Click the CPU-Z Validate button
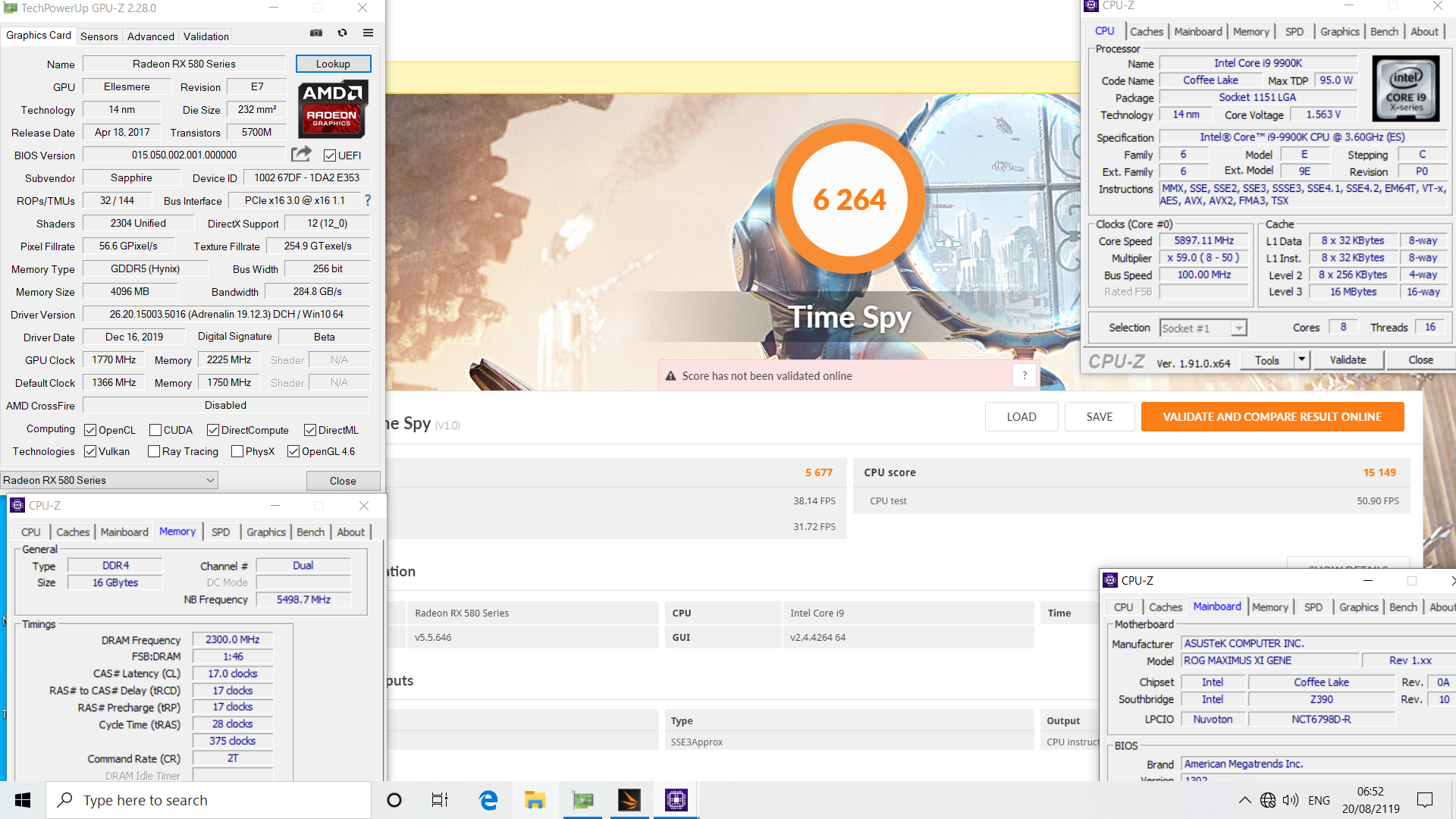 click(x=1348, y=360)
